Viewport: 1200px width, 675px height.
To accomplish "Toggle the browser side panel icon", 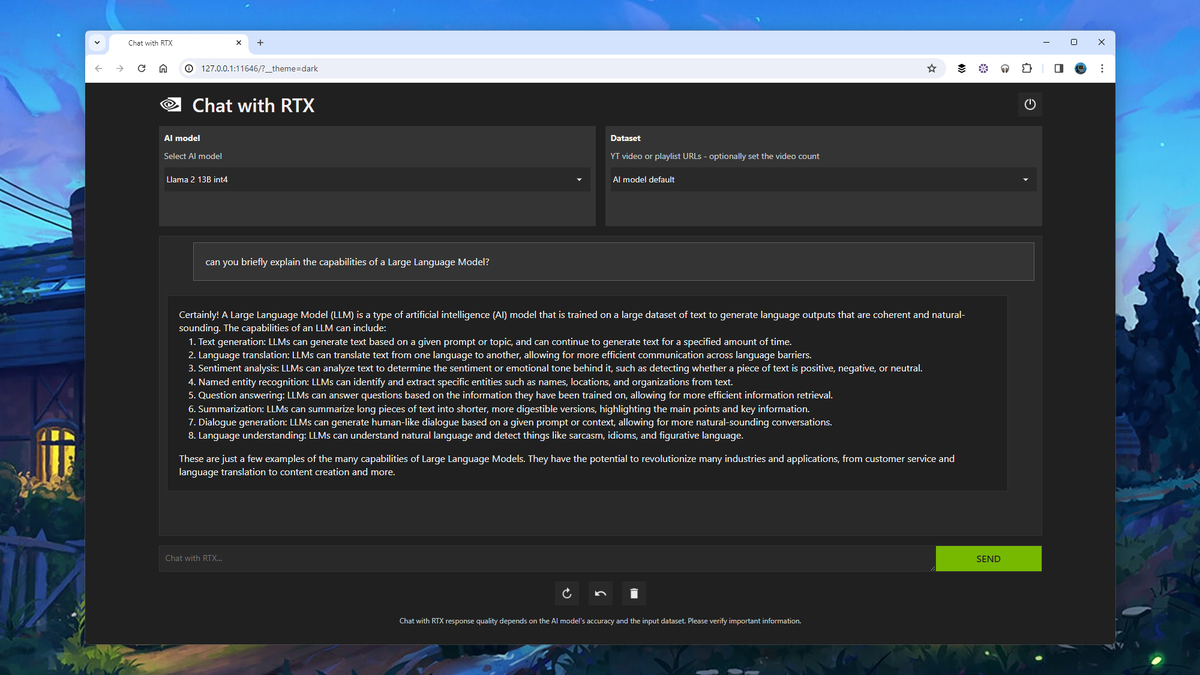I will point(1058,68).
